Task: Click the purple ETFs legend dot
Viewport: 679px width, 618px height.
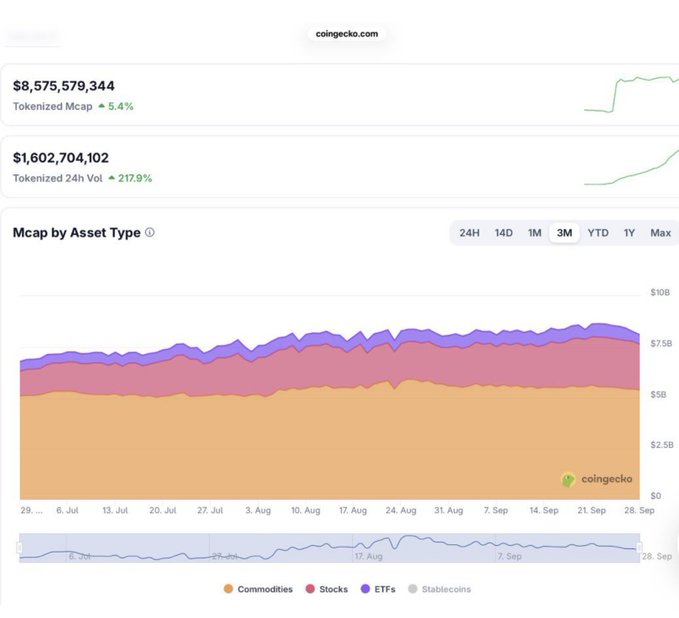Action: pos(365,589)
